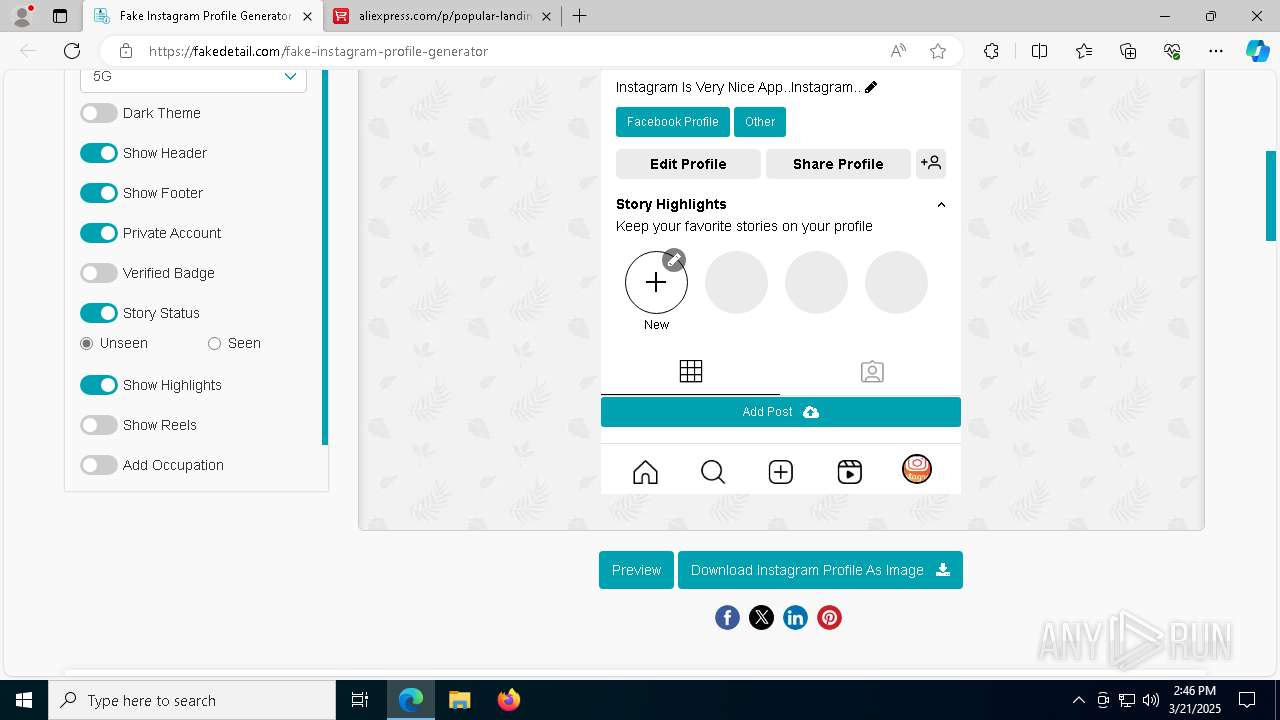Tap the profile avatar in footer

tap(917, 469)
